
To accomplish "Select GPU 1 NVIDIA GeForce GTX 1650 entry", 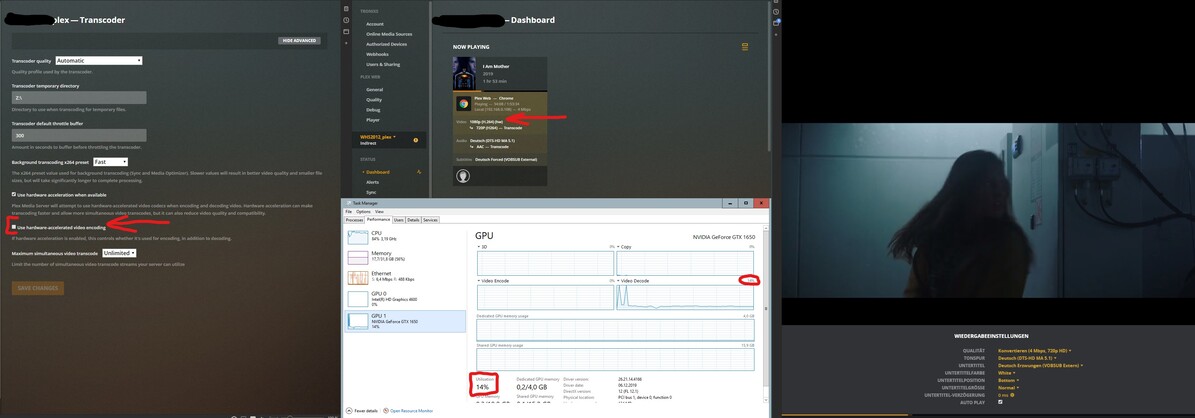I will [x=405, y=320].
